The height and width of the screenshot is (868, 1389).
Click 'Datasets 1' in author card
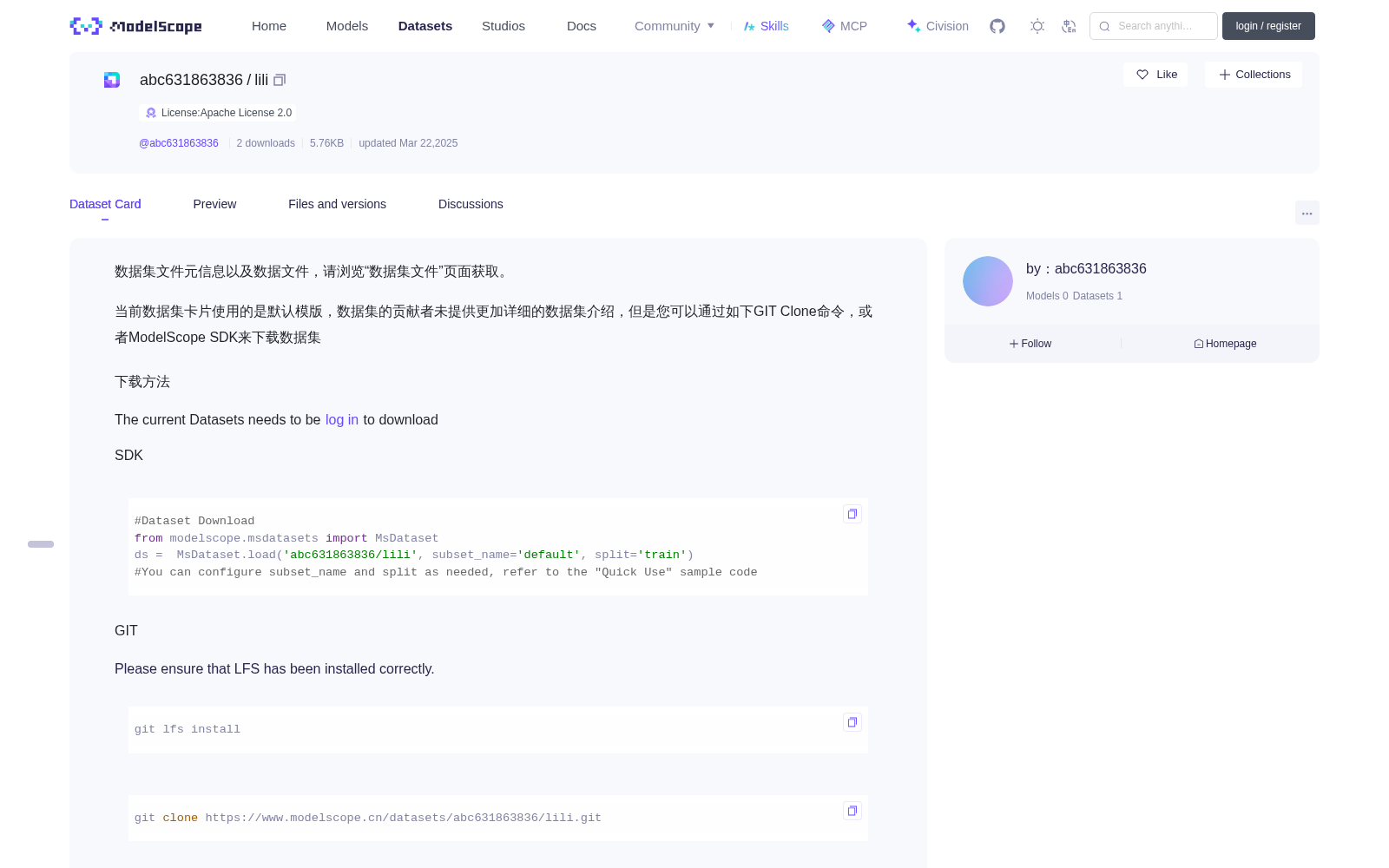coord(1097,296)
